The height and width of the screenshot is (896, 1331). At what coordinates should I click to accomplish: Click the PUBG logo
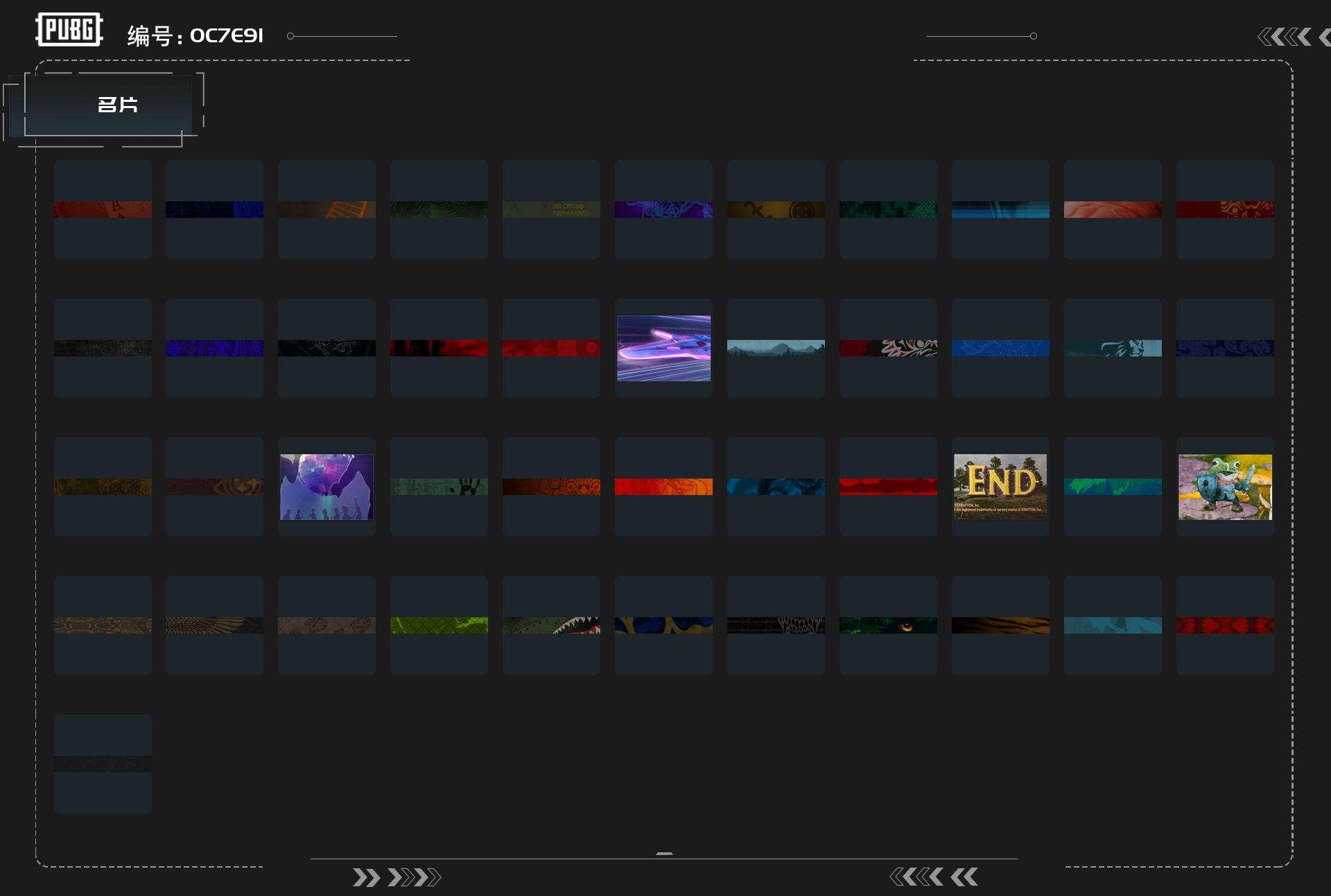(x=69, y=30)
